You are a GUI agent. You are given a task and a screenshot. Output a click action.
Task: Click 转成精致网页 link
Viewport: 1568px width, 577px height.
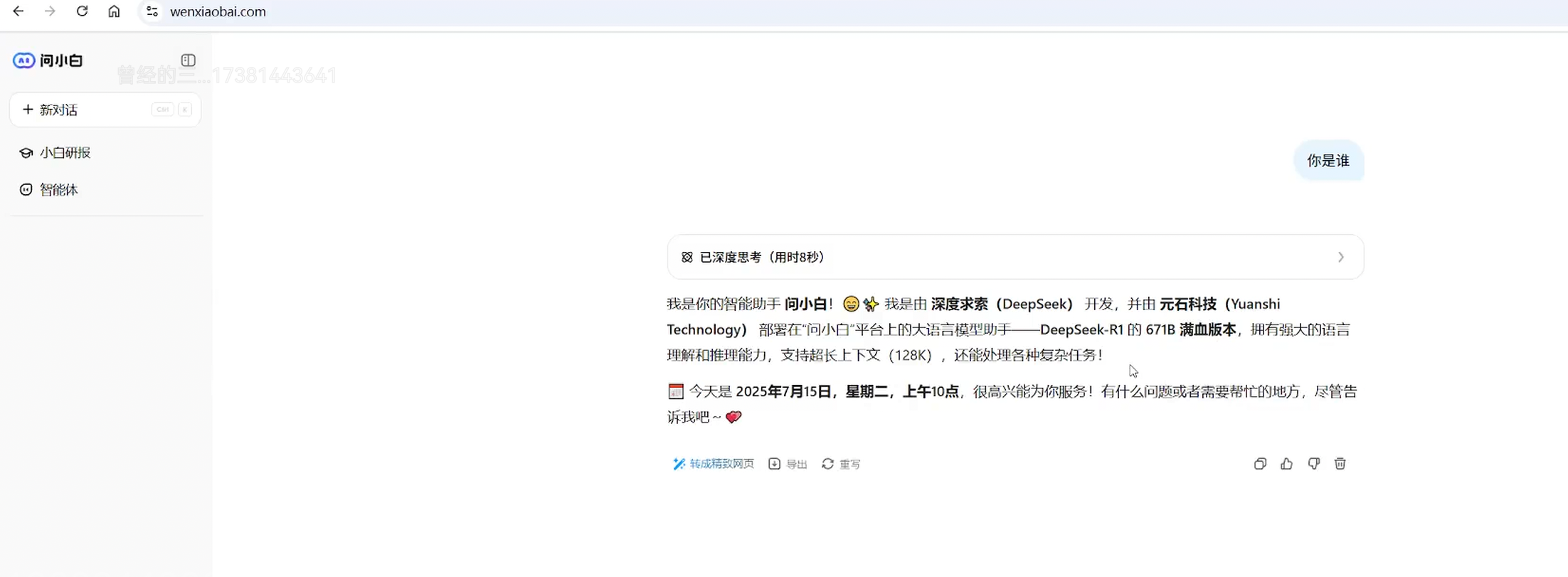click(x=714, y=464)
